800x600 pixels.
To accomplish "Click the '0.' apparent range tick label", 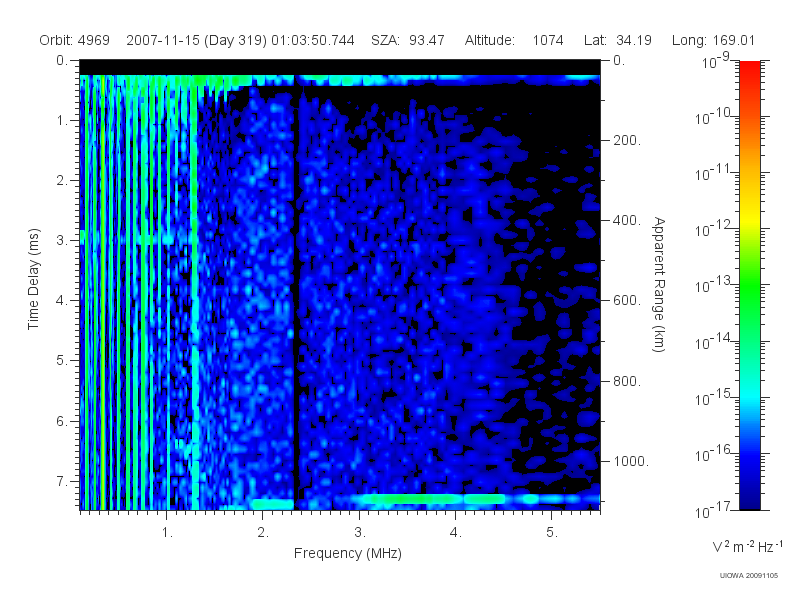I will [619, 60].
